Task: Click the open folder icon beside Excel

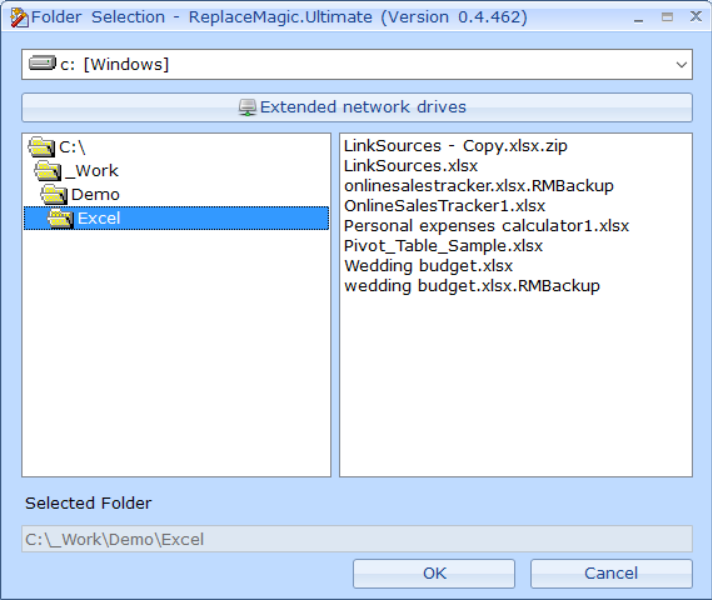Action: (60, 218)
